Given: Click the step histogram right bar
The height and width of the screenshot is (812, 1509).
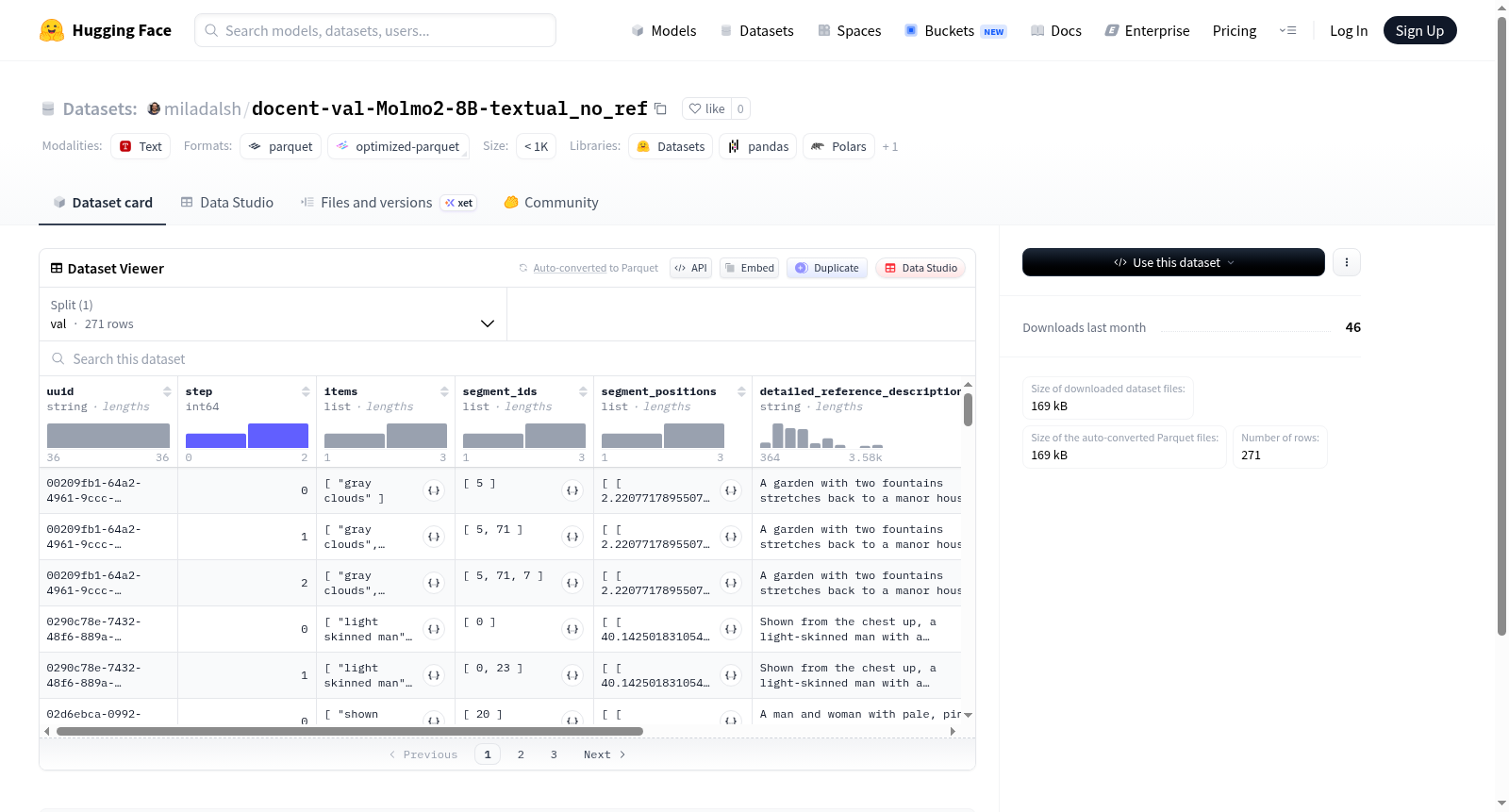Looking at the screenshot, I should pos(278,436).
